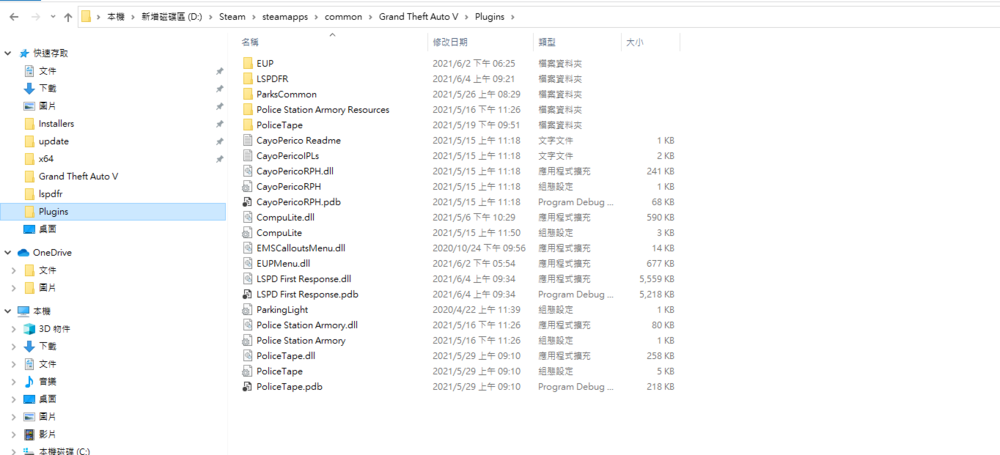The height and width of the screenshot is (455, 1000).
Task: Select CayoPericoRPH.pdb file icon
Action: (x=248, y=202)
